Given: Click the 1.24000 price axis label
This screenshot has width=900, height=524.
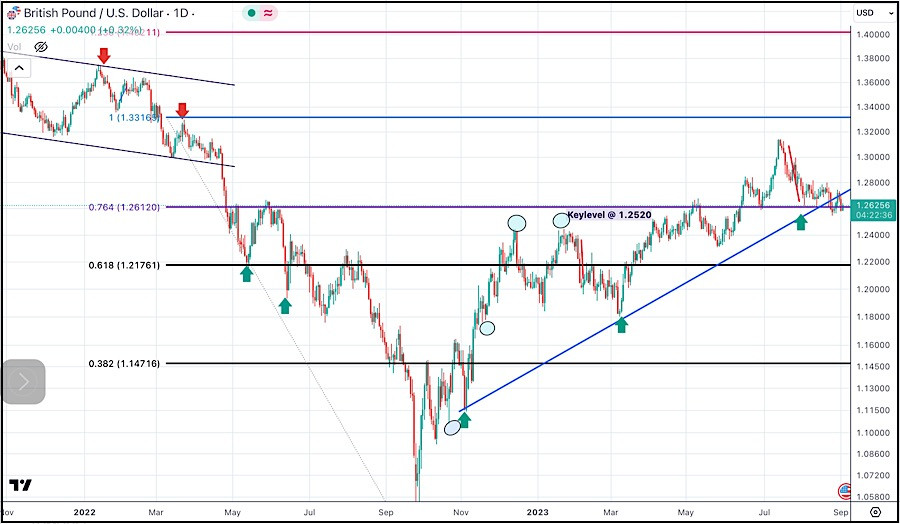Looking at the screenshot, I should (x=872, y=235).
